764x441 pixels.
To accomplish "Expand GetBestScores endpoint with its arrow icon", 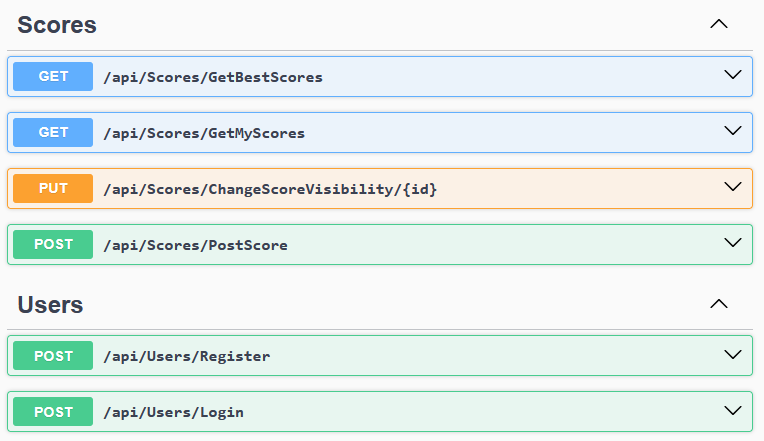I will (731, 76).
